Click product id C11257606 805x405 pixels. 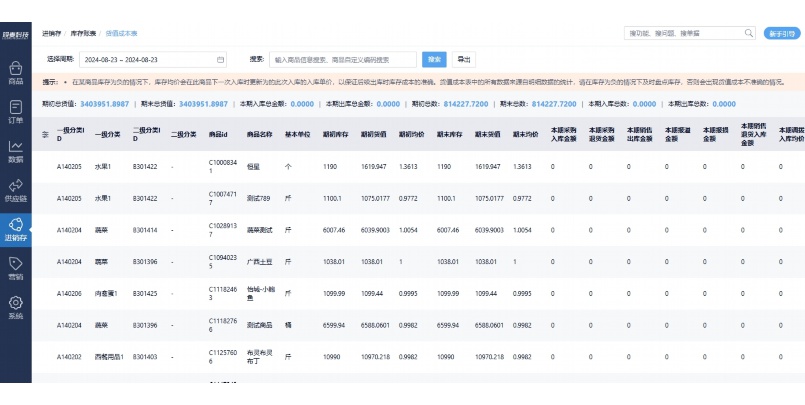click(223, 357)
